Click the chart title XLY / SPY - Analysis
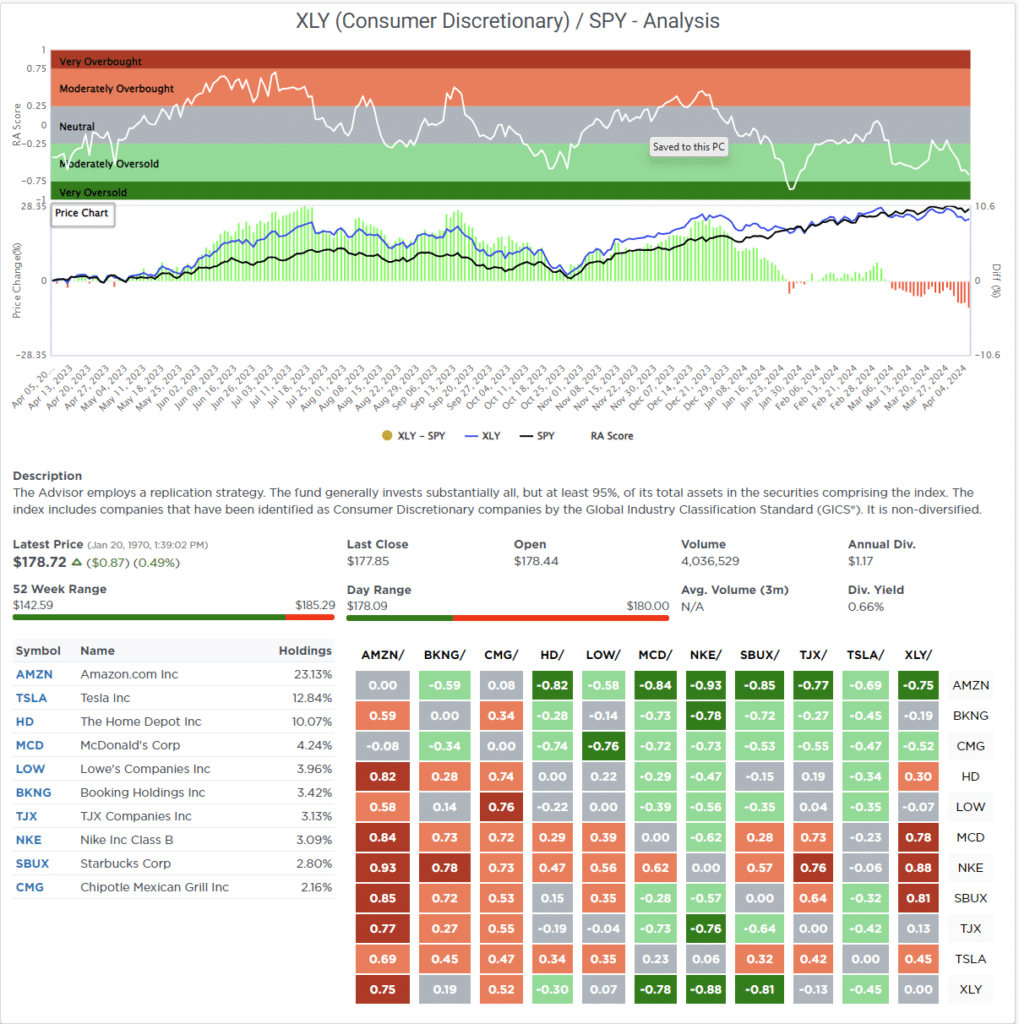Screen dimensions: 1019x1024 pyautogui.click(x=508, y=21)
